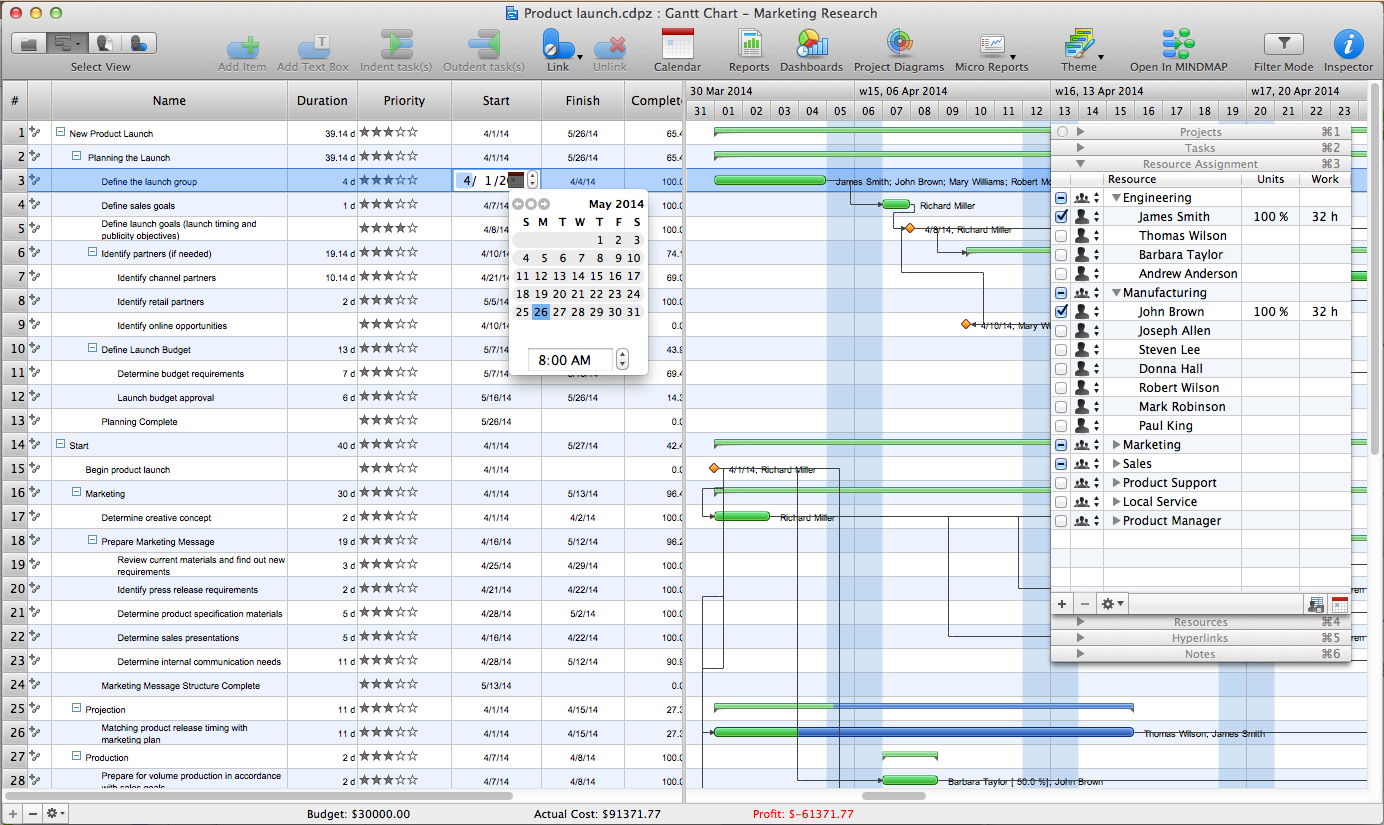Collapse the Engineering resource group

pos(1116,198)
